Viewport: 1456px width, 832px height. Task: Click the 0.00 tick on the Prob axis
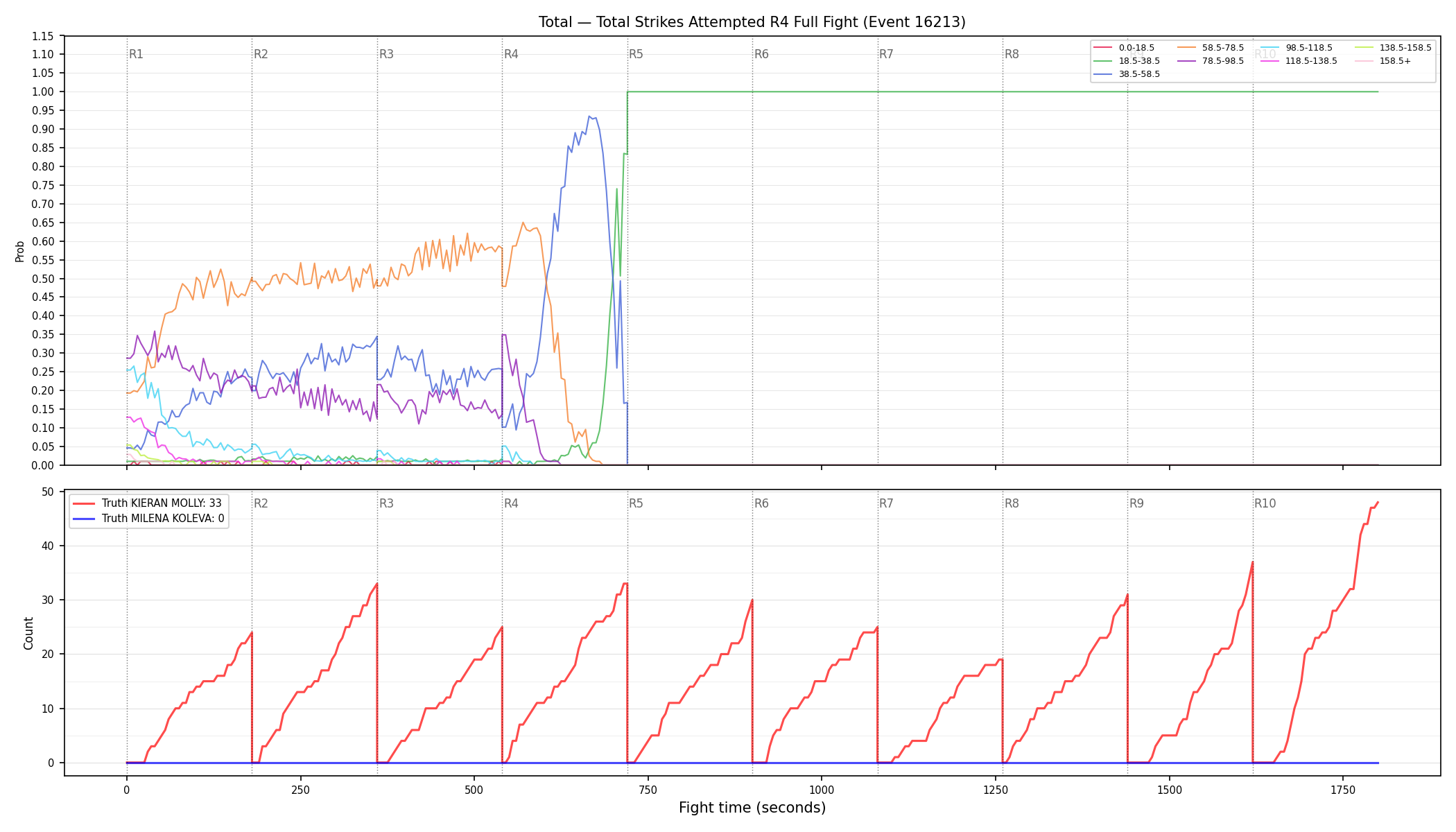tap(42, 465)
